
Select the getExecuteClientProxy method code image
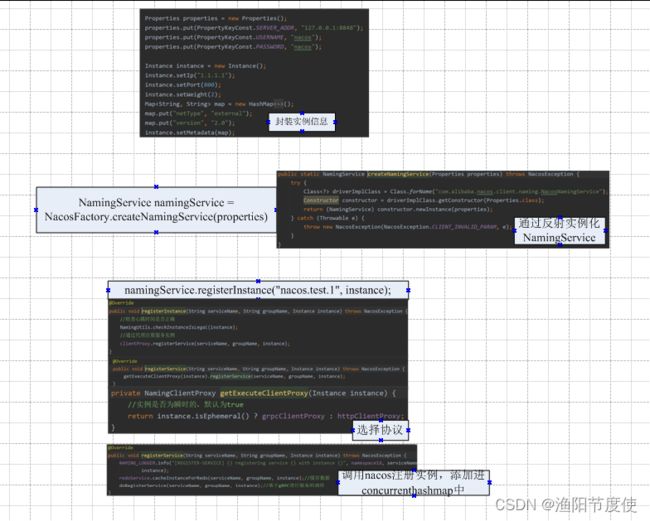pos(258,410)
